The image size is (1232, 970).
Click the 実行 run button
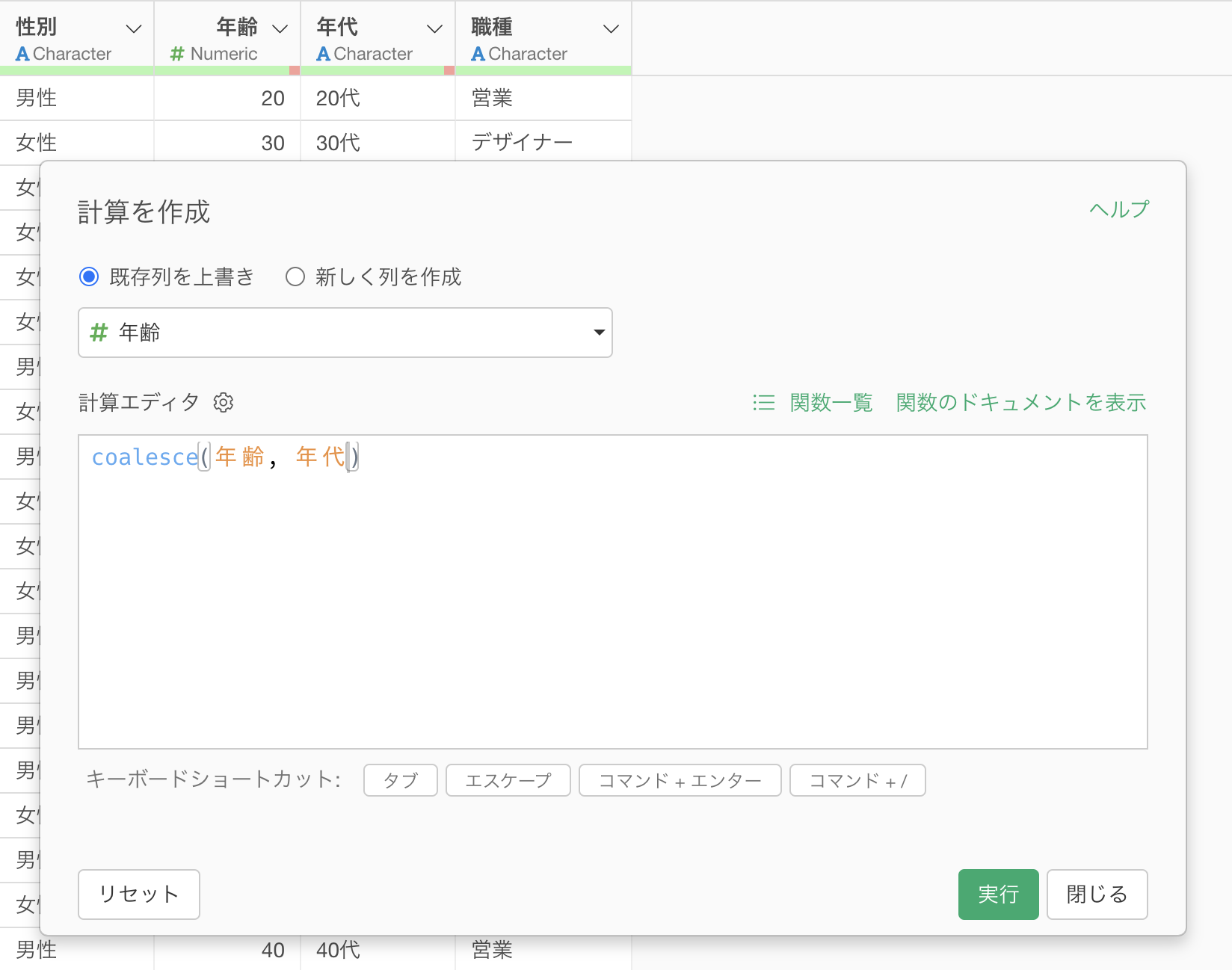pyautogui.click(x=998, y=894)
